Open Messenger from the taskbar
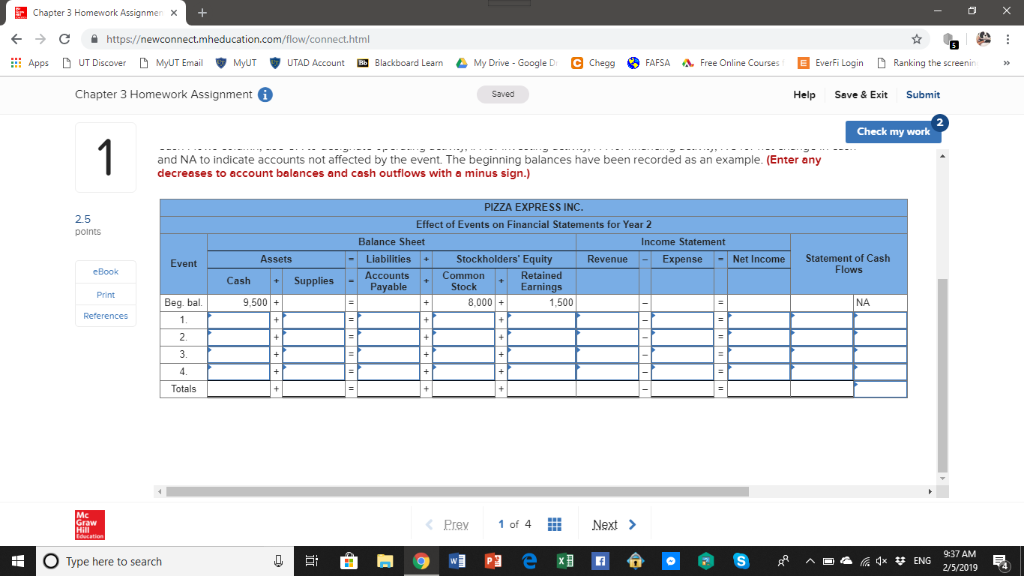This screenshot has width=1024, height=576. pos(669,561)
